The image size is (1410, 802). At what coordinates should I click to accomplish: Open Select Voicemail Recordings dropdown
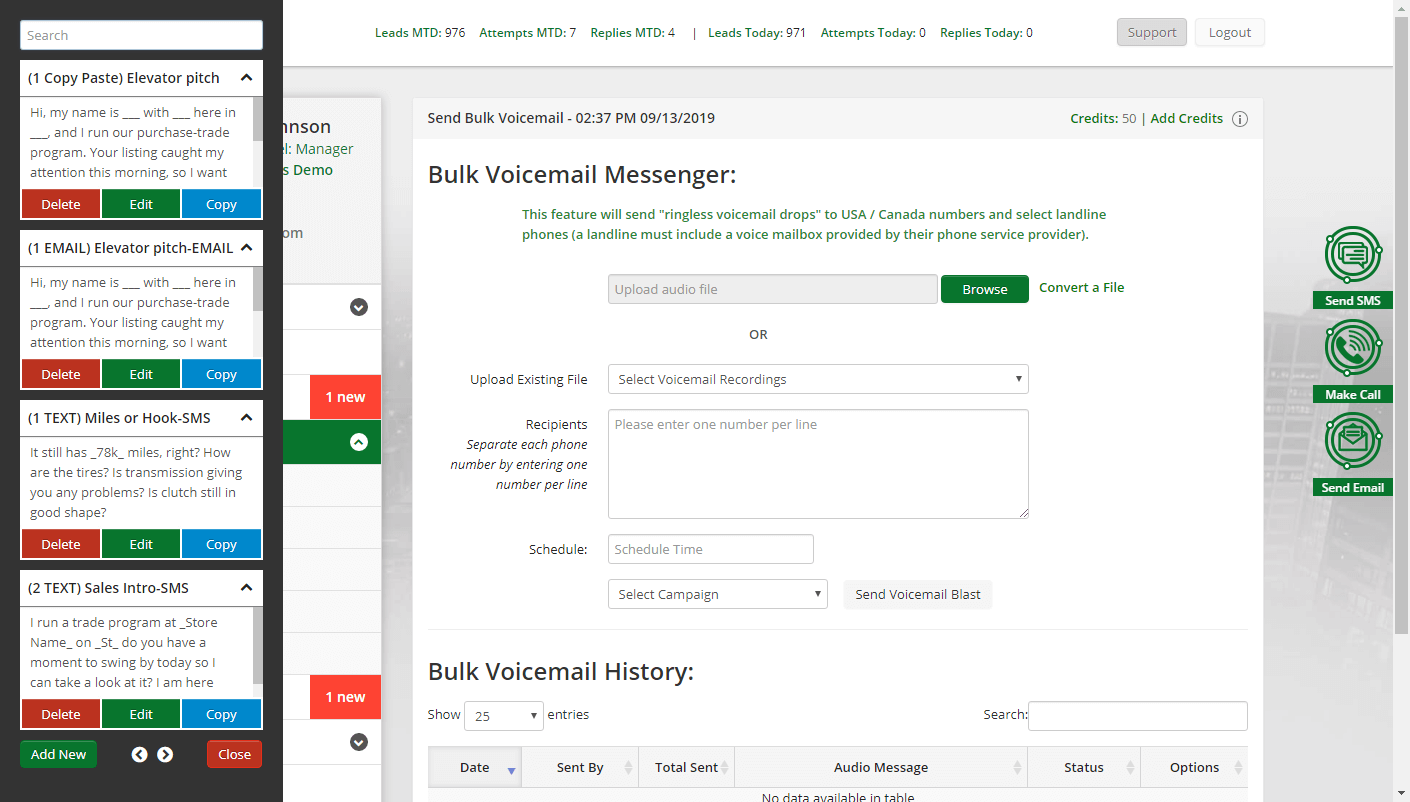point(818,379)
